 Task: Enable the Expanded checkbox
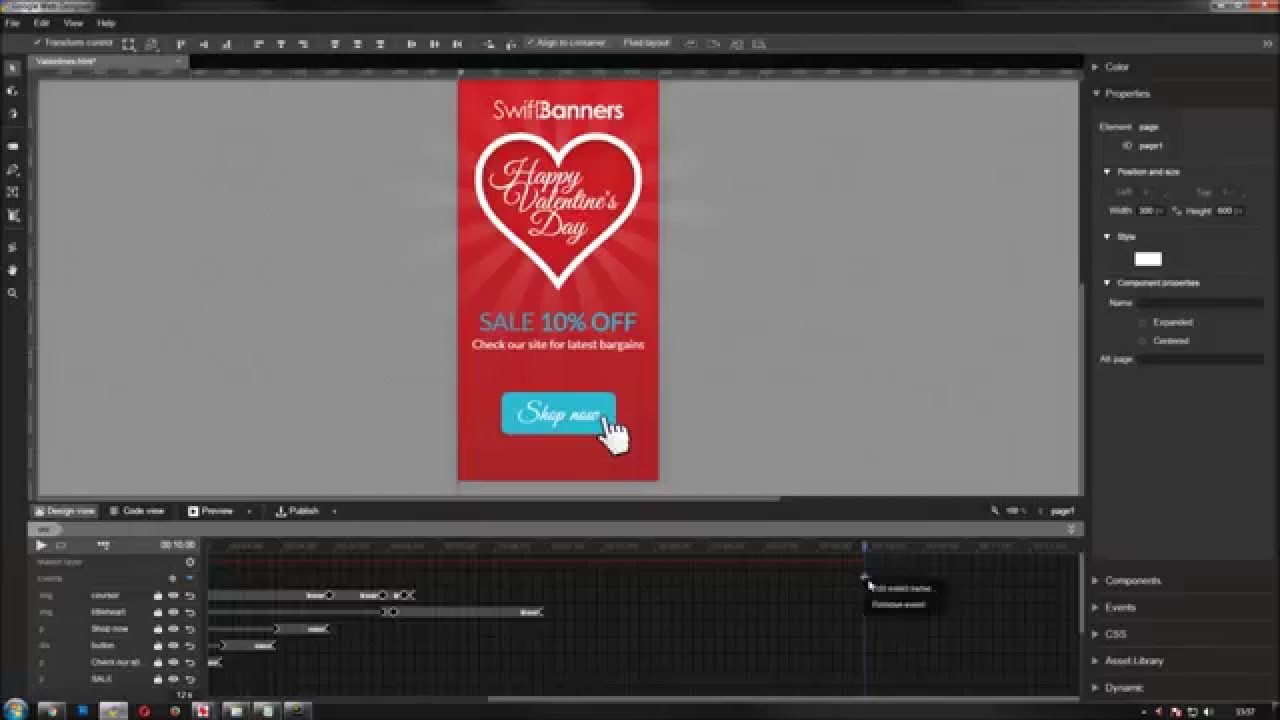click(1143, 323)
